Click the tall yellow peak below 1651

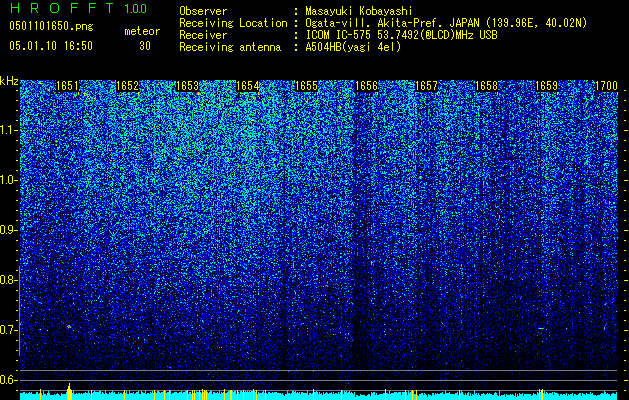click(69, 391)
